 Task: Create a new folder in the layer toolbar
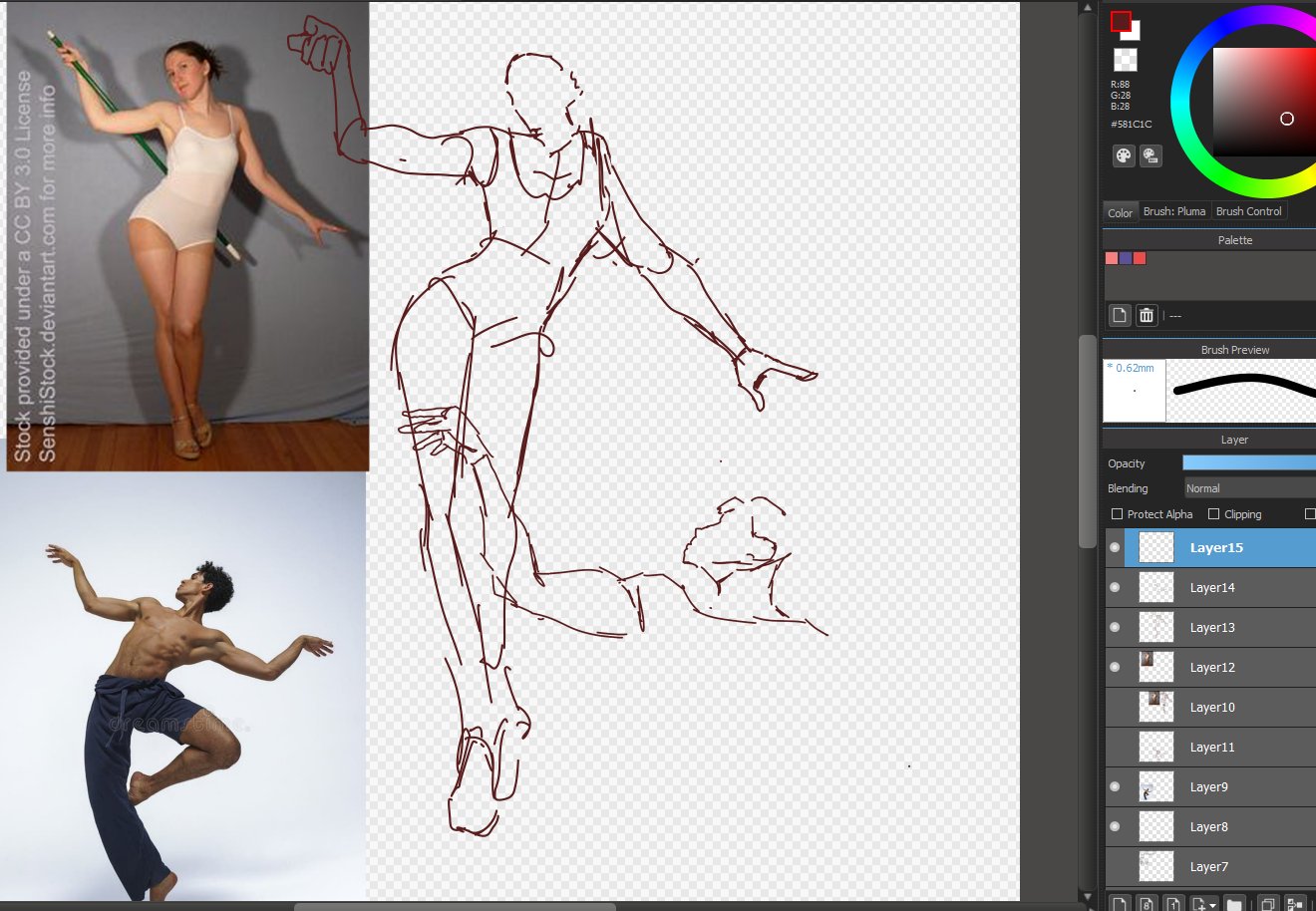(x=1234, y=904)
